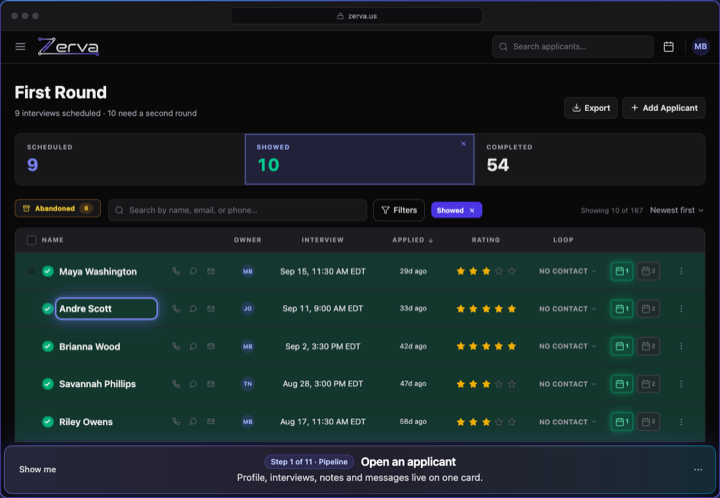
Task: Open the MB user avatar menu
Action: tap(700, 46)
